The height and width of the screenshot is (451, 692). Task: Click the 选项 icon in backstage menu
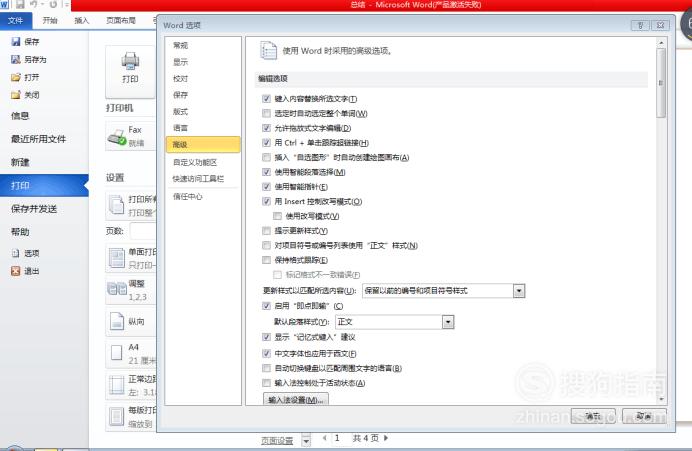(x=16, y=253)
